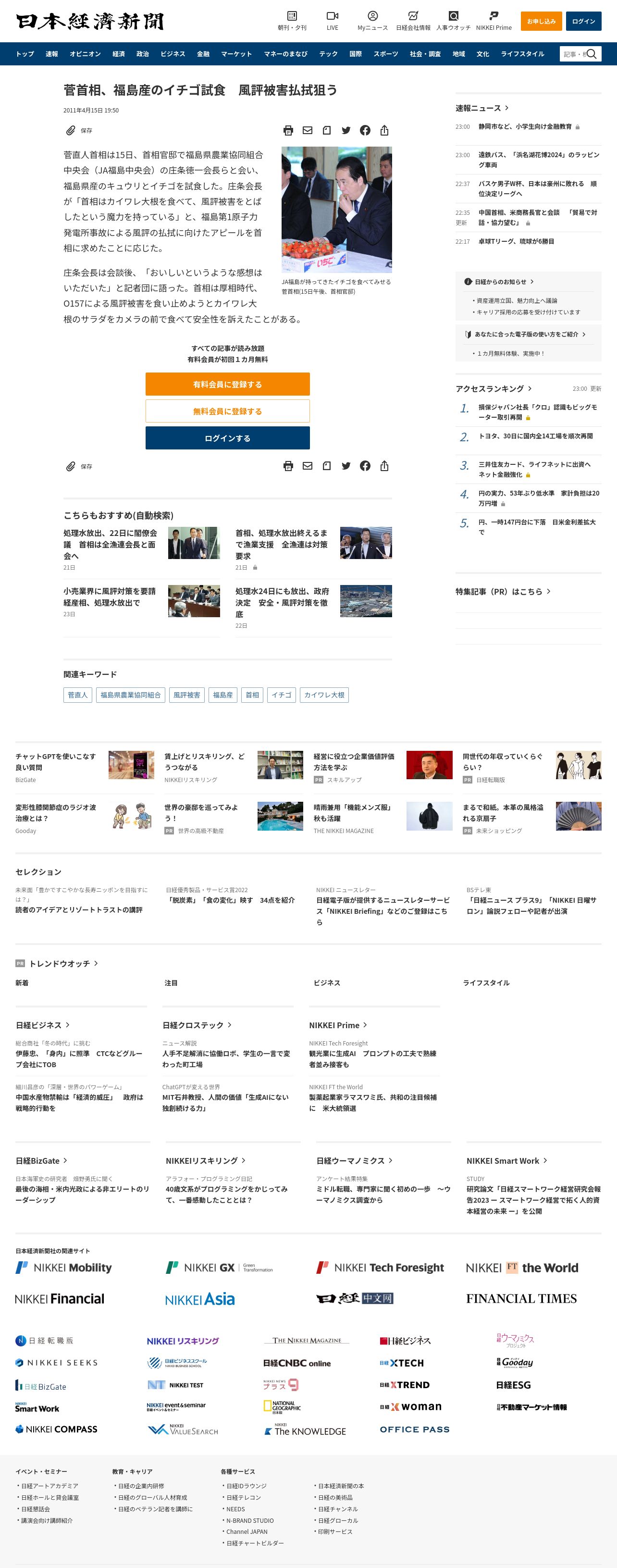The image size is (617, 1568).
Task: Open the LIVE video icon
Action: [332, 16]
